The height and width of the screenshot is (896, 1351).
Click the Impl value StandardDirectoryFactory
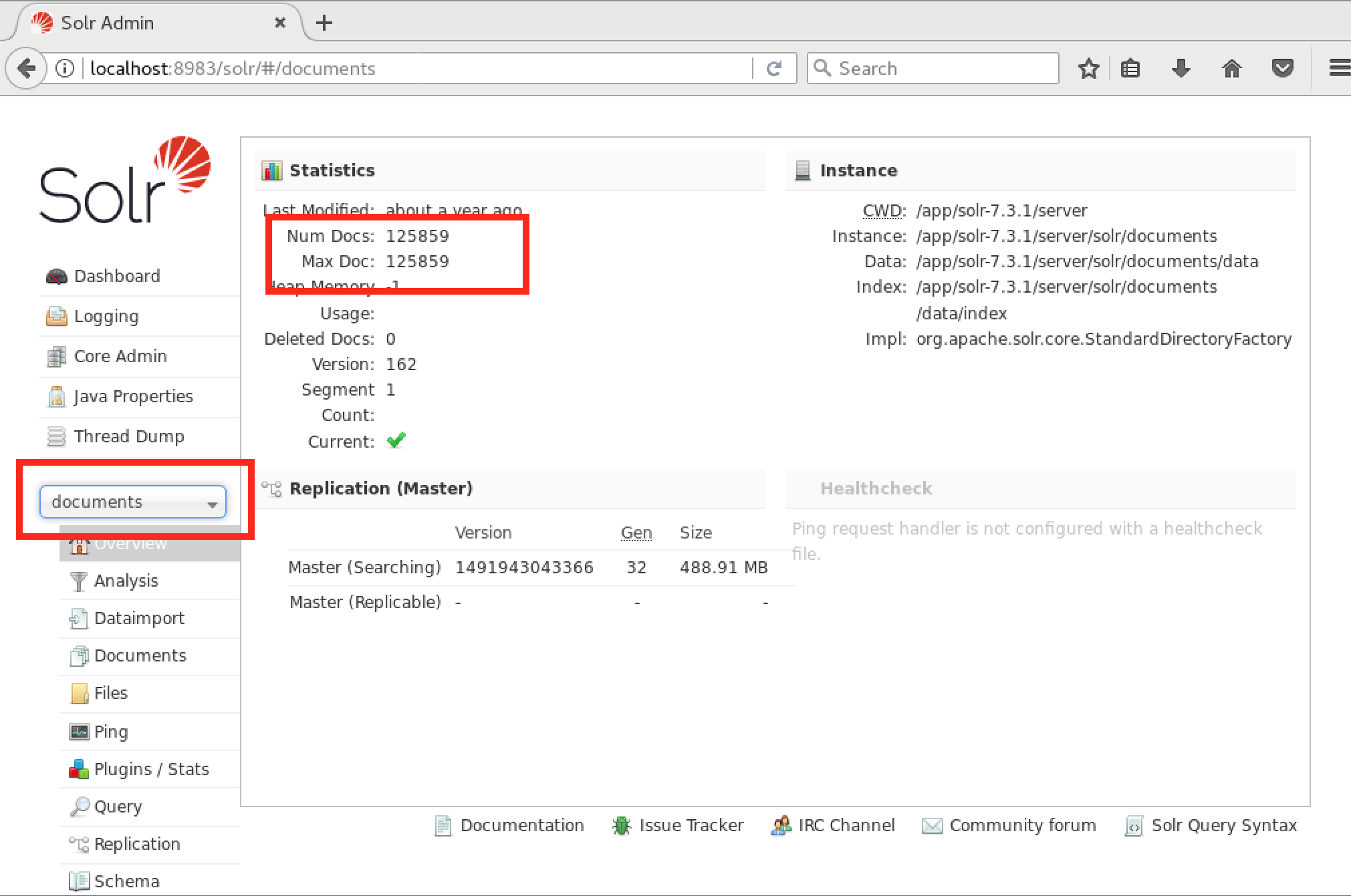(1104, 339)
